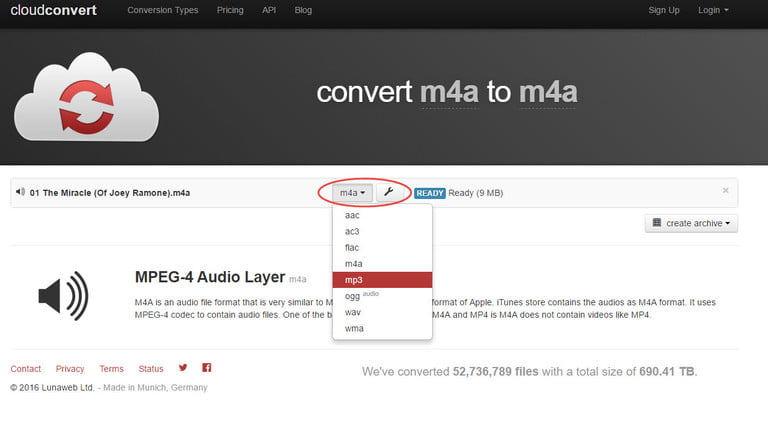Click Sign Up in the header
768x421 pixels.
click(664, 10)
